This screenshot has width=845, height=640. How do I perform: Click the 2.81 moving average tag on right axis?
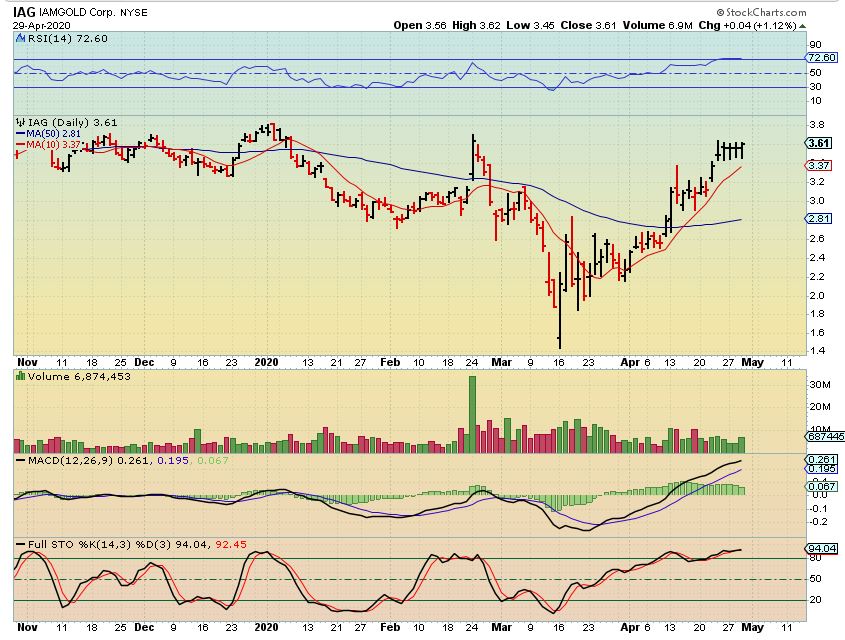[819, 218]
